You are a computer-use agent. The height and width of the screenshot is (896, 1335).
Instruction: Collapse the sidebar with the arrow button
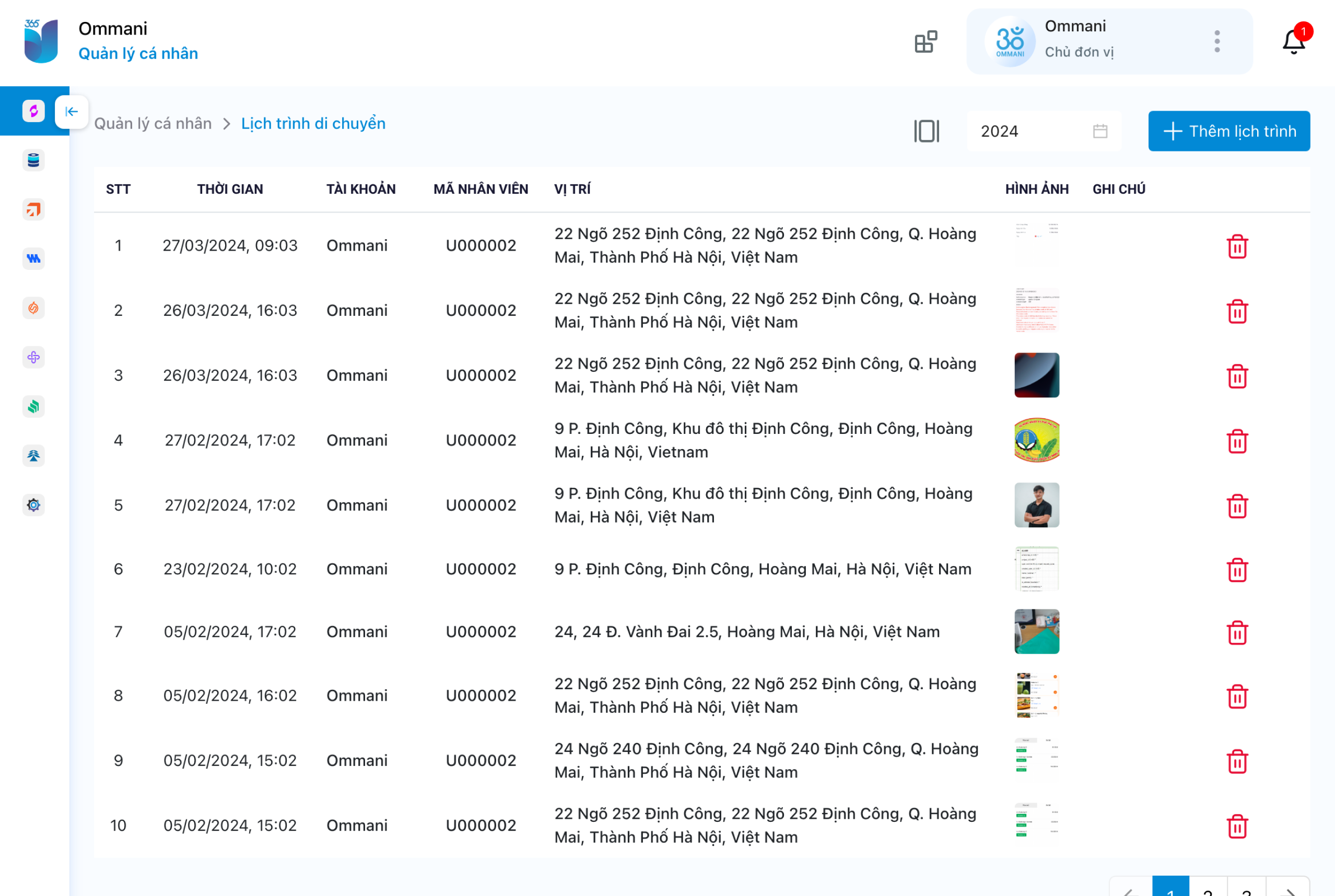pos(72,111)
